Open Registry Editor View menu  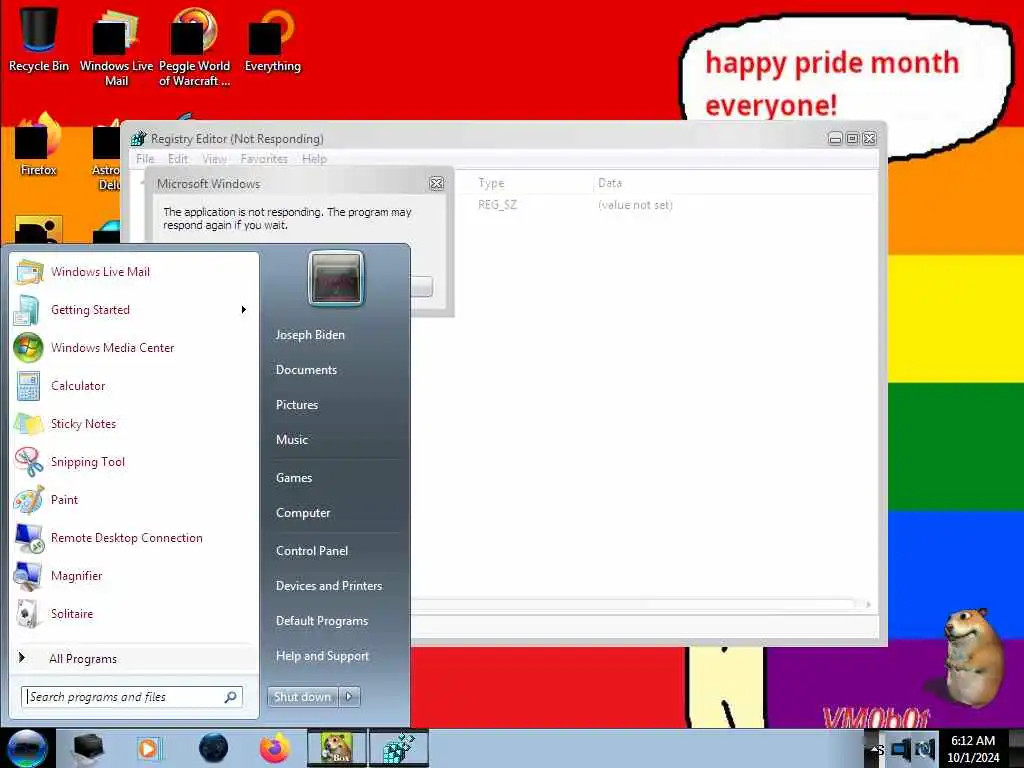[x=214, y=159]
